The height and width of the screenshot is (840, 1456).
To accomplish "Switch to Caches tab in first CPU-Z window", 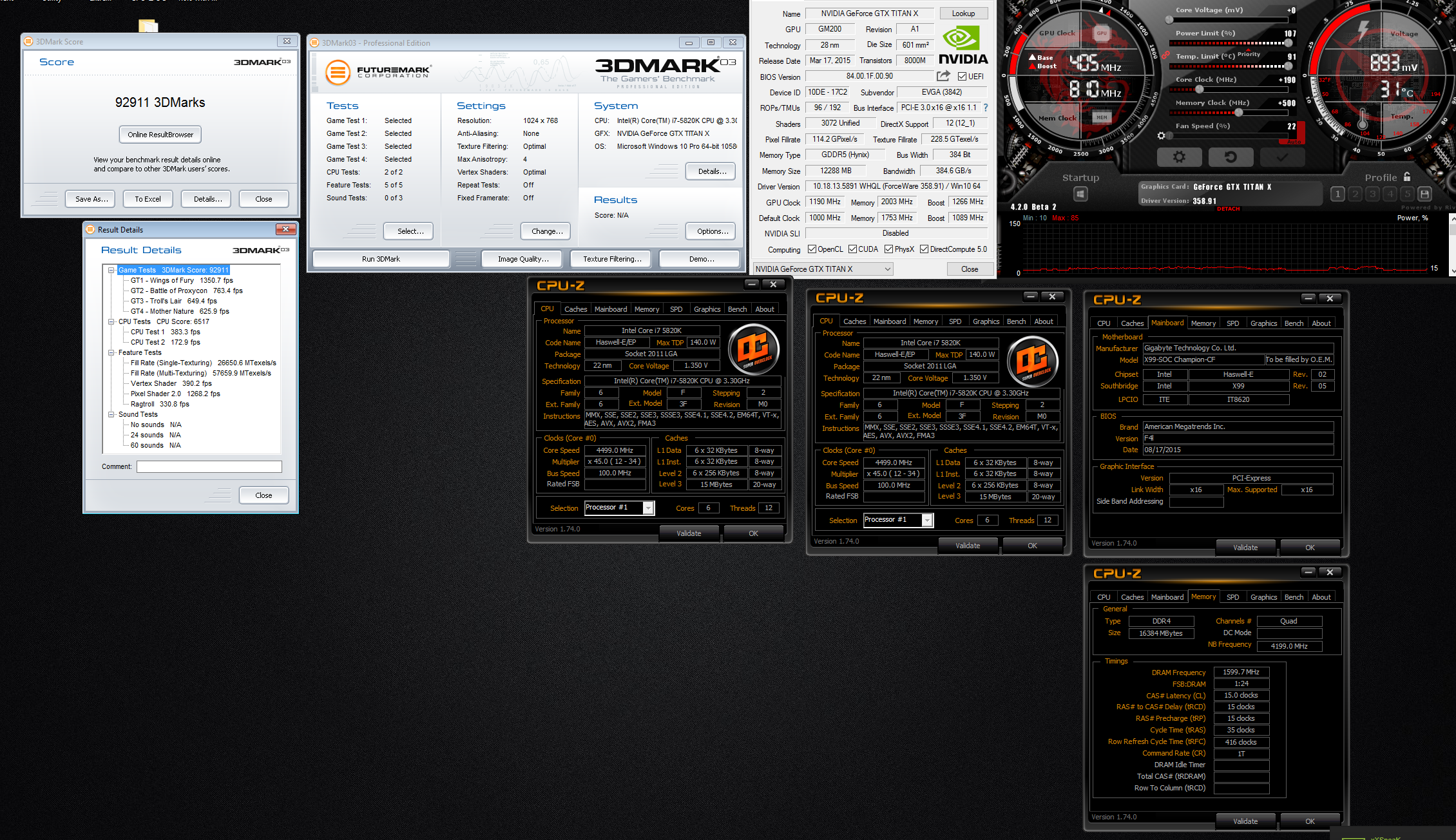I will coord(575,309).
